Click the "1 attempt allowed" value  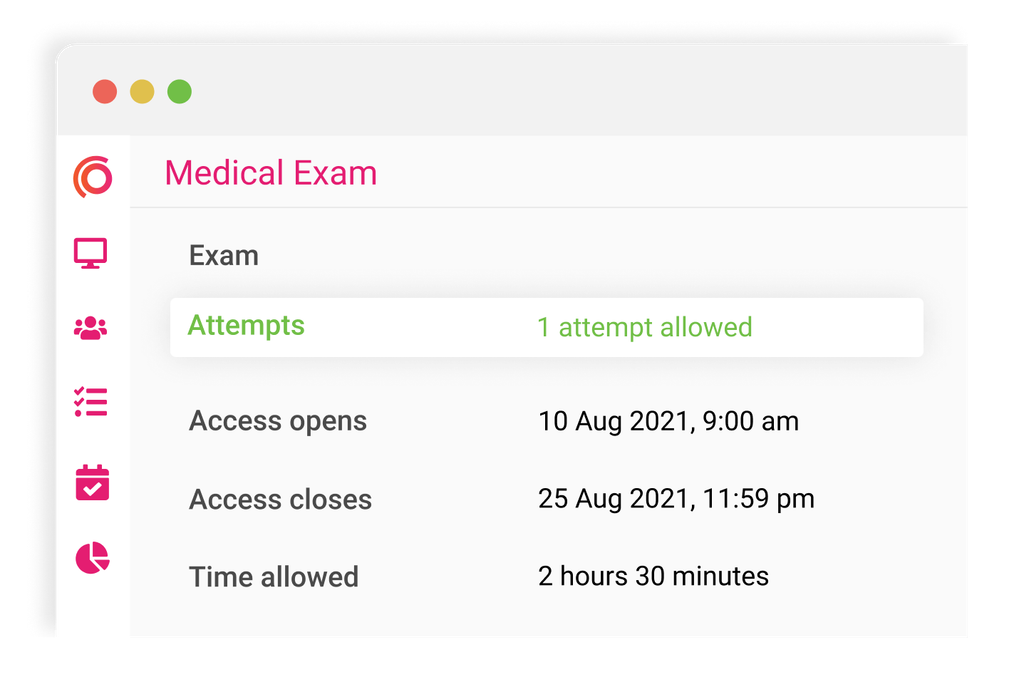644,327
